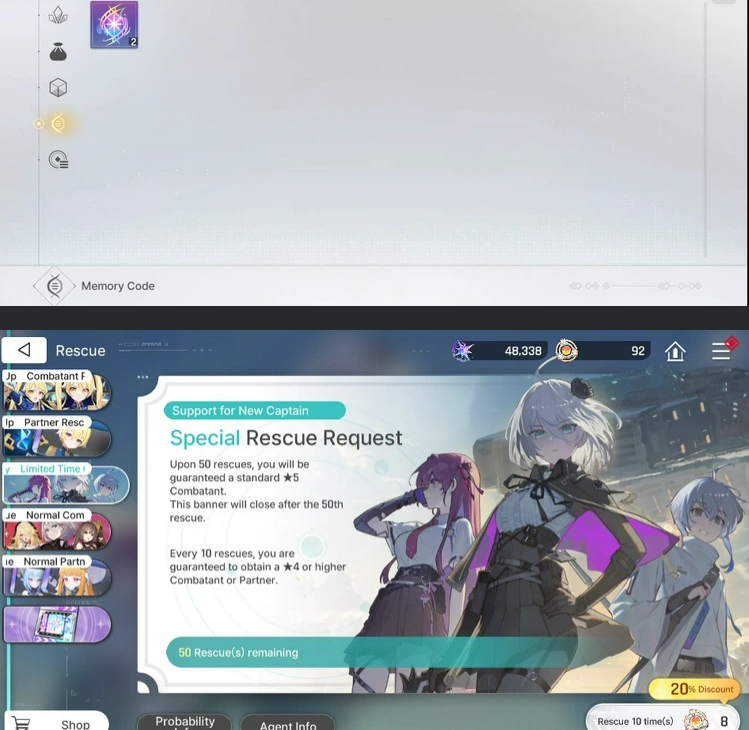The width and height of the screenshot is (749, 730).
Task: Select the Partner Rescue banner tab
Action: coord(57,437)
